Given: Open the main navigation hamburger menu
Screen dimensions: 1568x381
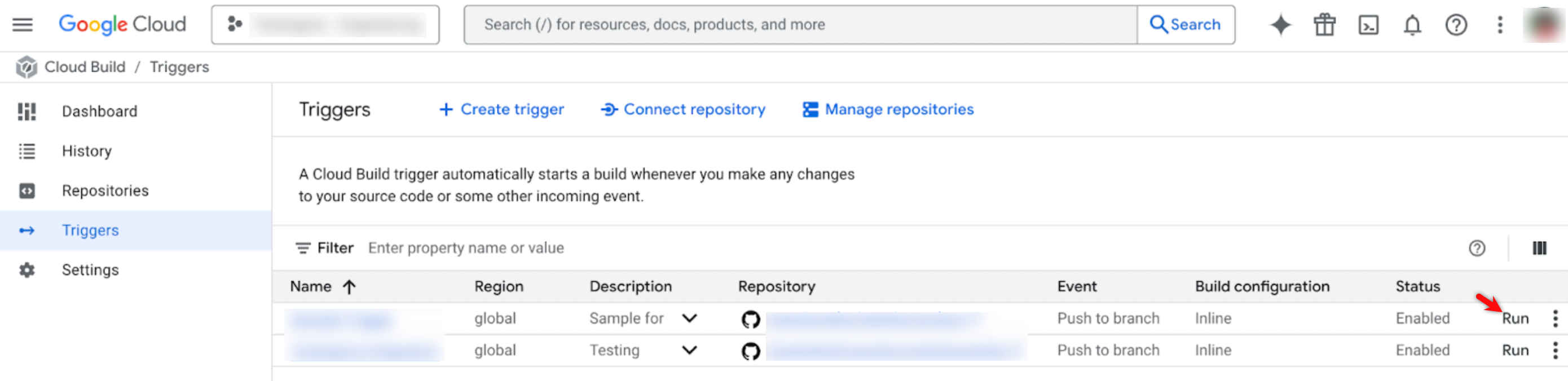Looking at the screenshot, I should 23,25.
